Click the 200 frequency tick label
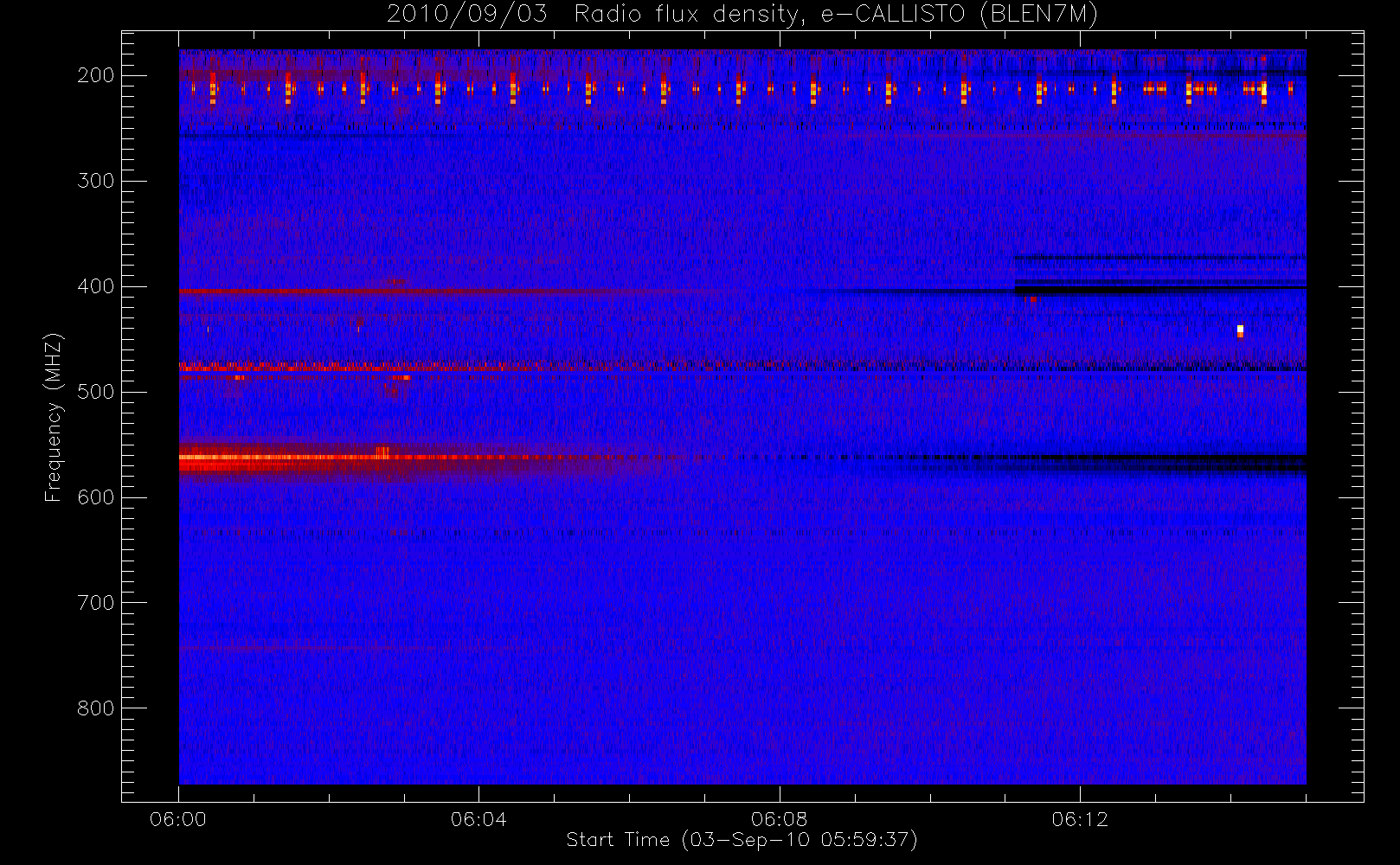Screen dimensions: 1400x865 [95, 75]
